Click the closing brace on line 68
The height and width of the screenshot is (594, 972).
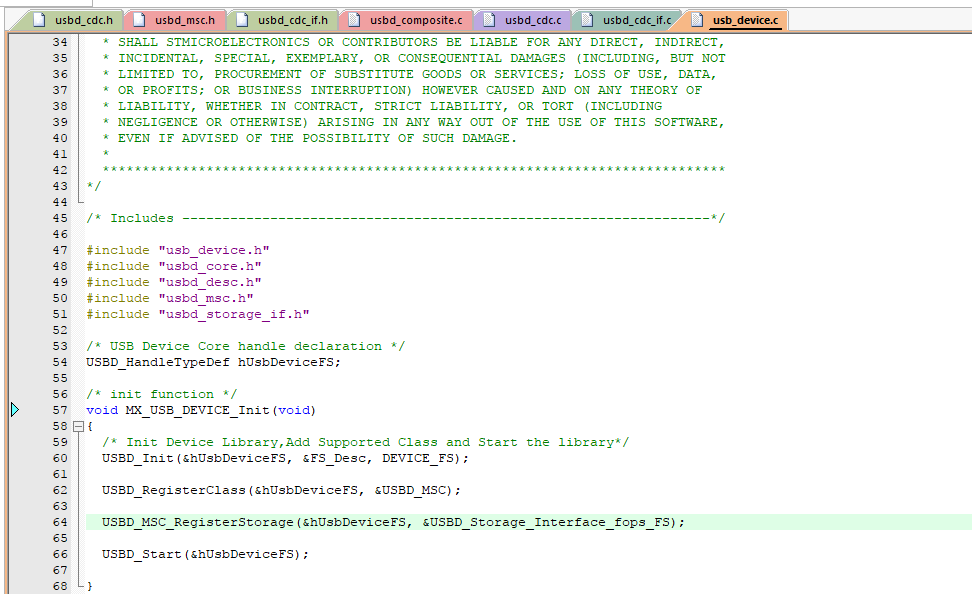coord(90,586)
